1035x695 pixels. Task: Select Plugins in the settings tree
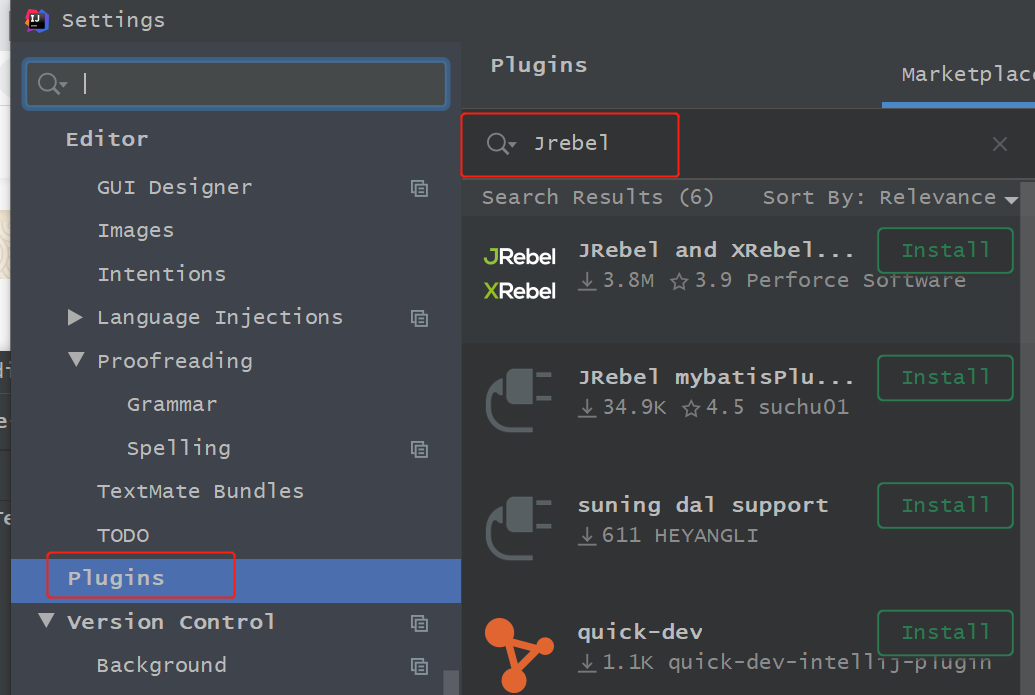tap(116, 578)
